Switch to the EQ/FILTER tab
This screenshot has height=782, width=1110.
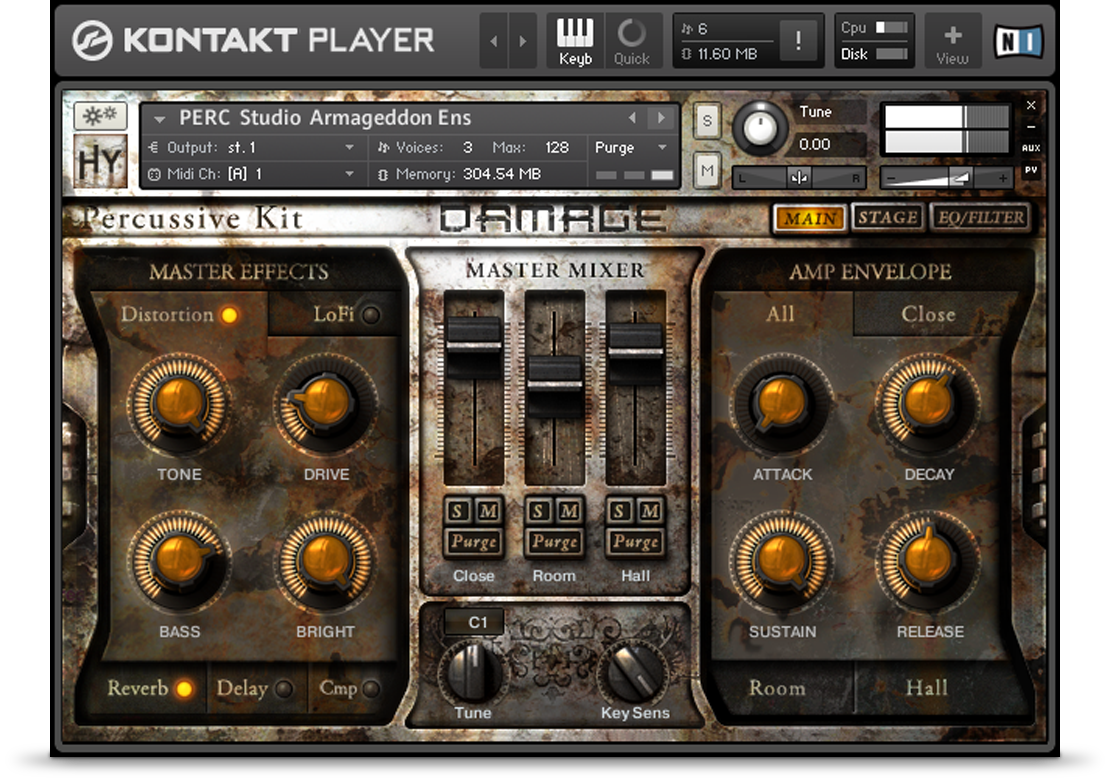(x=980, y=217)
